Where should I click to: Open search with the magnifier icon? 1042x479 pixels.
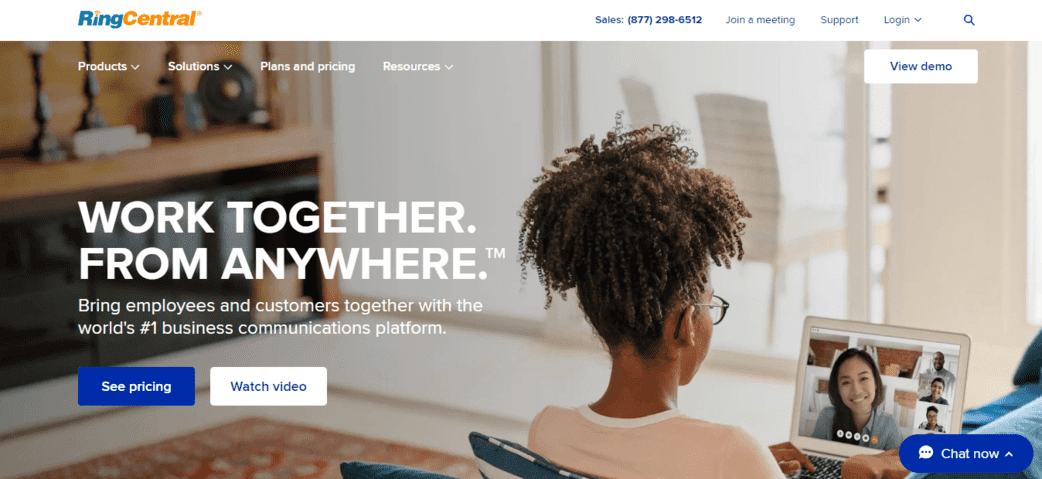click(969, 20)
